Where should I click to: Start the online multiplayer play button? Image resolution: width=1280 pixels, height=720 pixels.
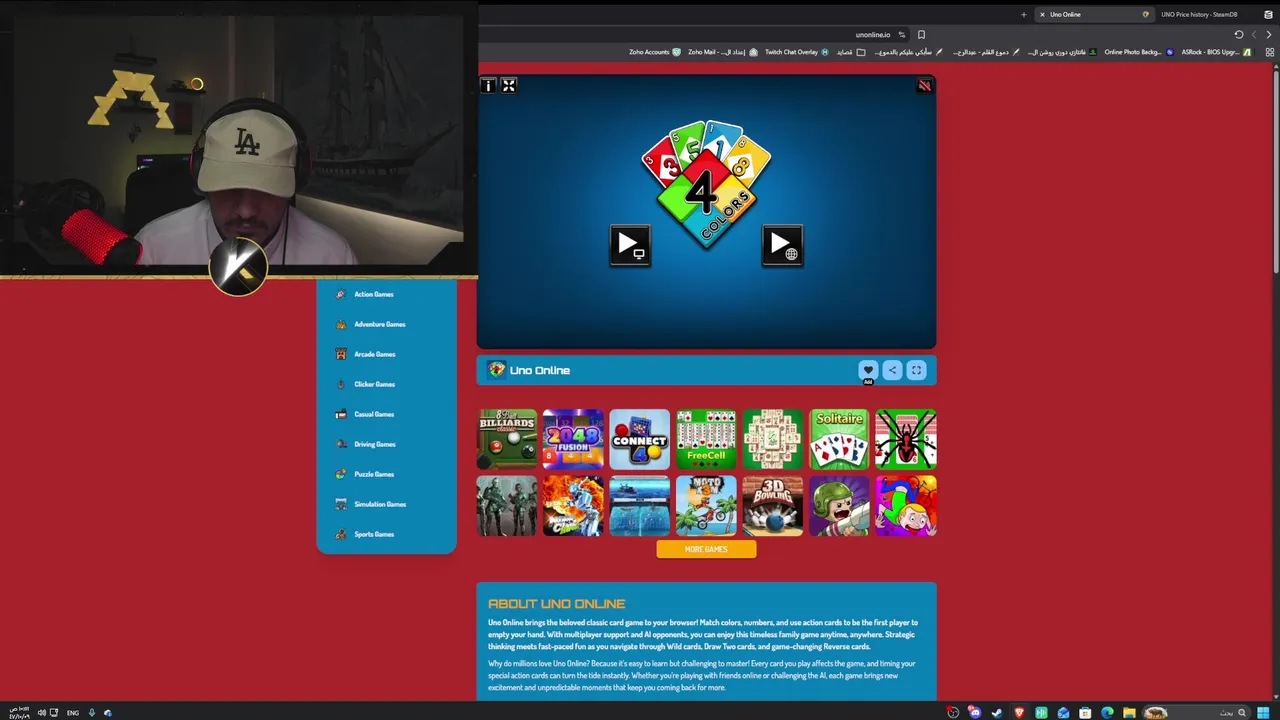click(782, 245)
